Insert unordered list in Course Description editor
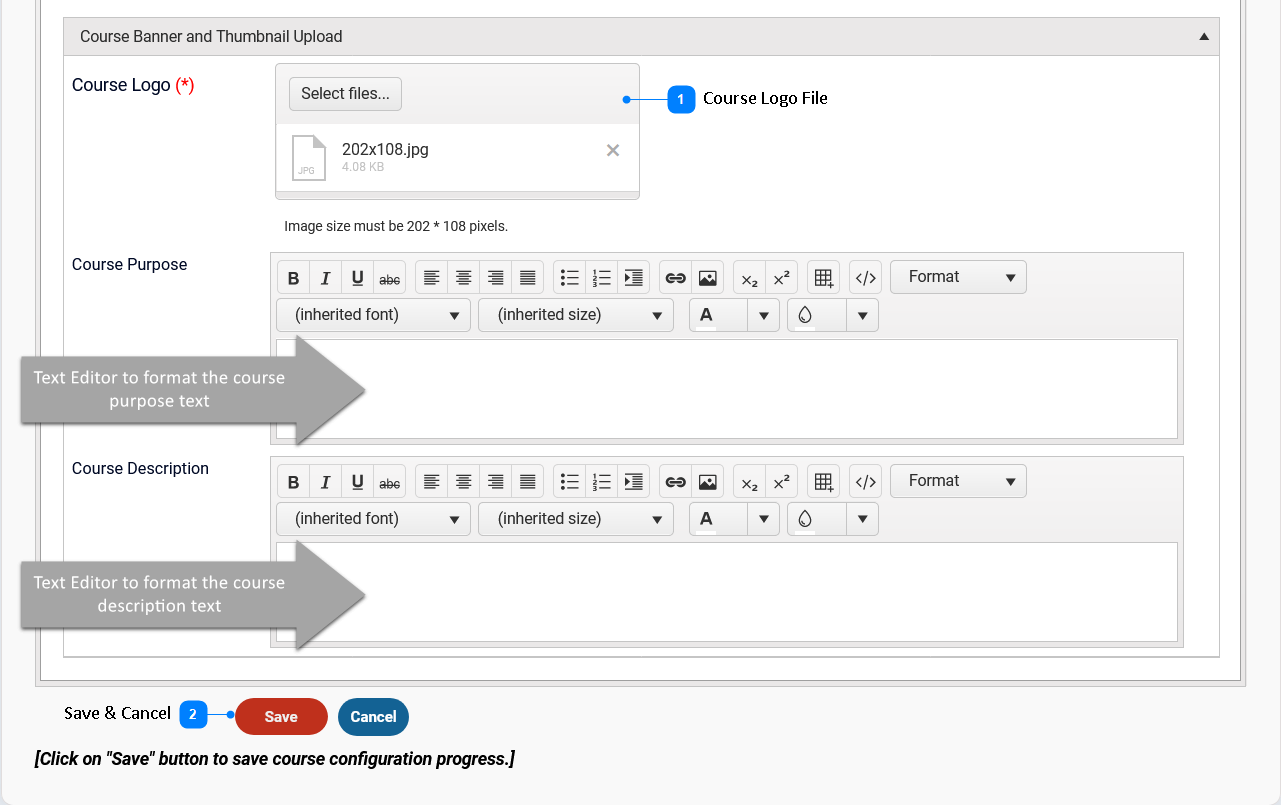The image size is (1281, 805). [569, 482]
